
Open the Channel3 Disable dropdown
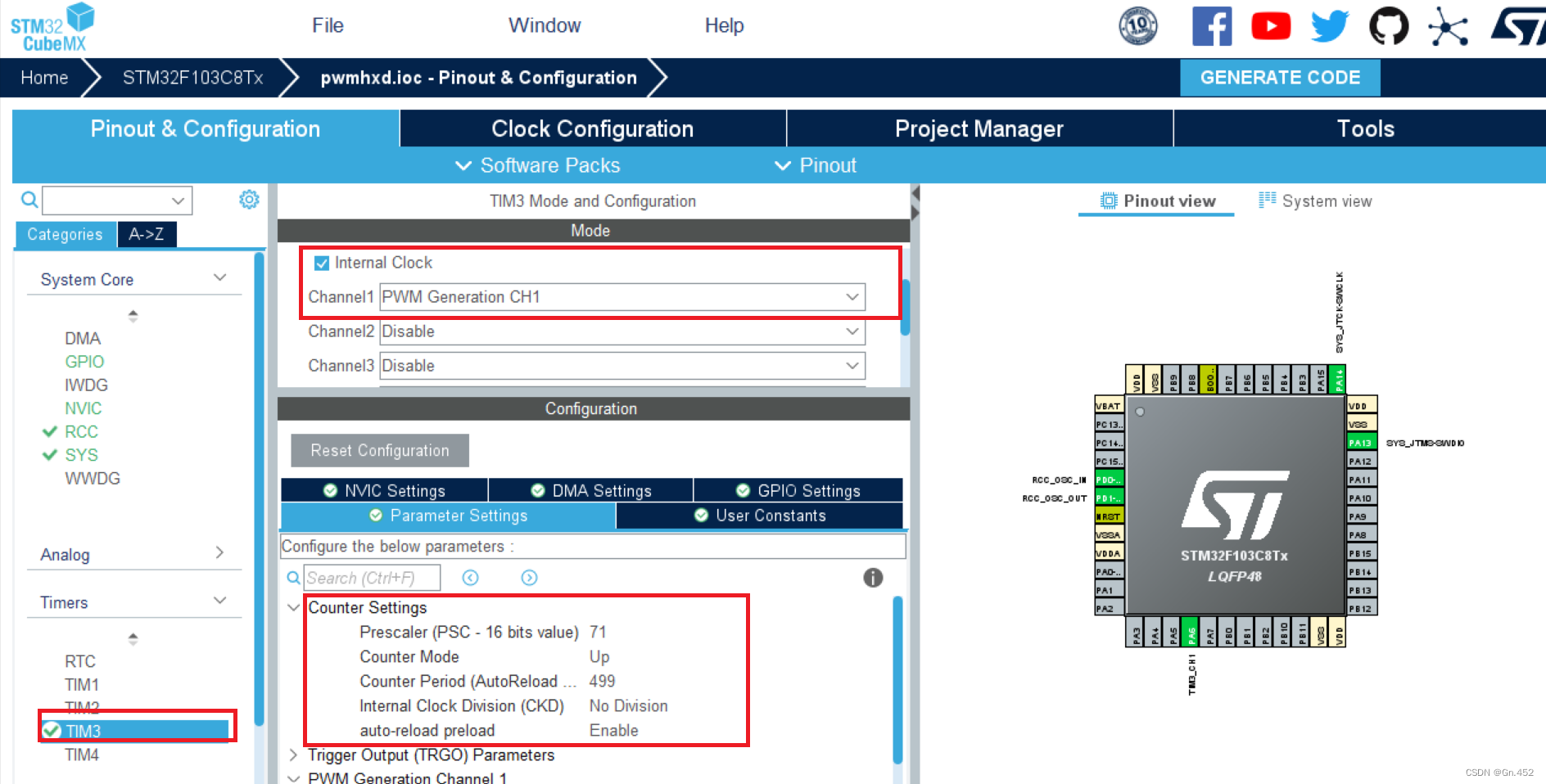[x=622, y=366]
